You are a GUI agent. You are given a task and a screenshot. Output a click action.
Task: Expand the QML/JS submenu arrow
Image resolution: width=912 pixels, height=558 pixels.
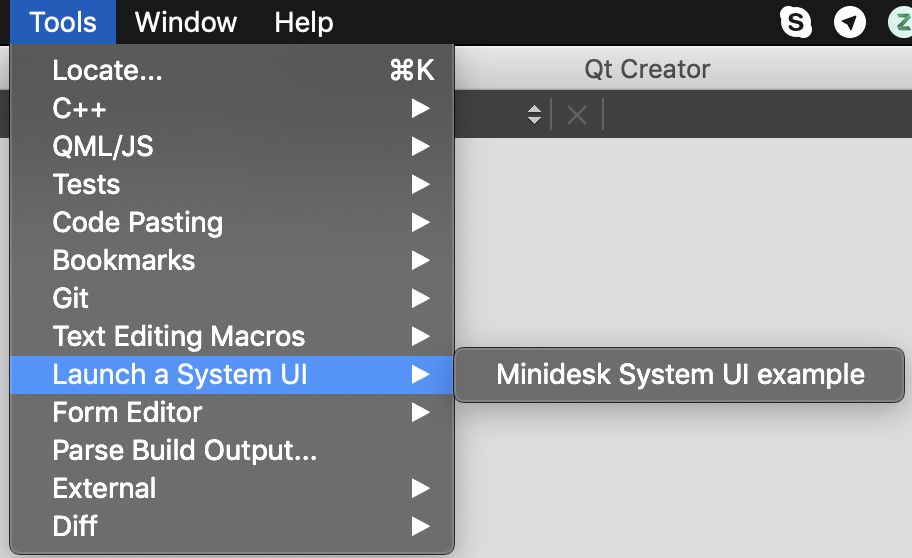421,146
